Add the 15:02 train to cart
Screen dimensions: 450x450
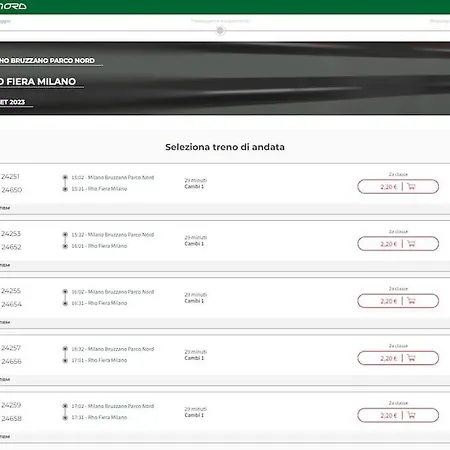[411, 187]
